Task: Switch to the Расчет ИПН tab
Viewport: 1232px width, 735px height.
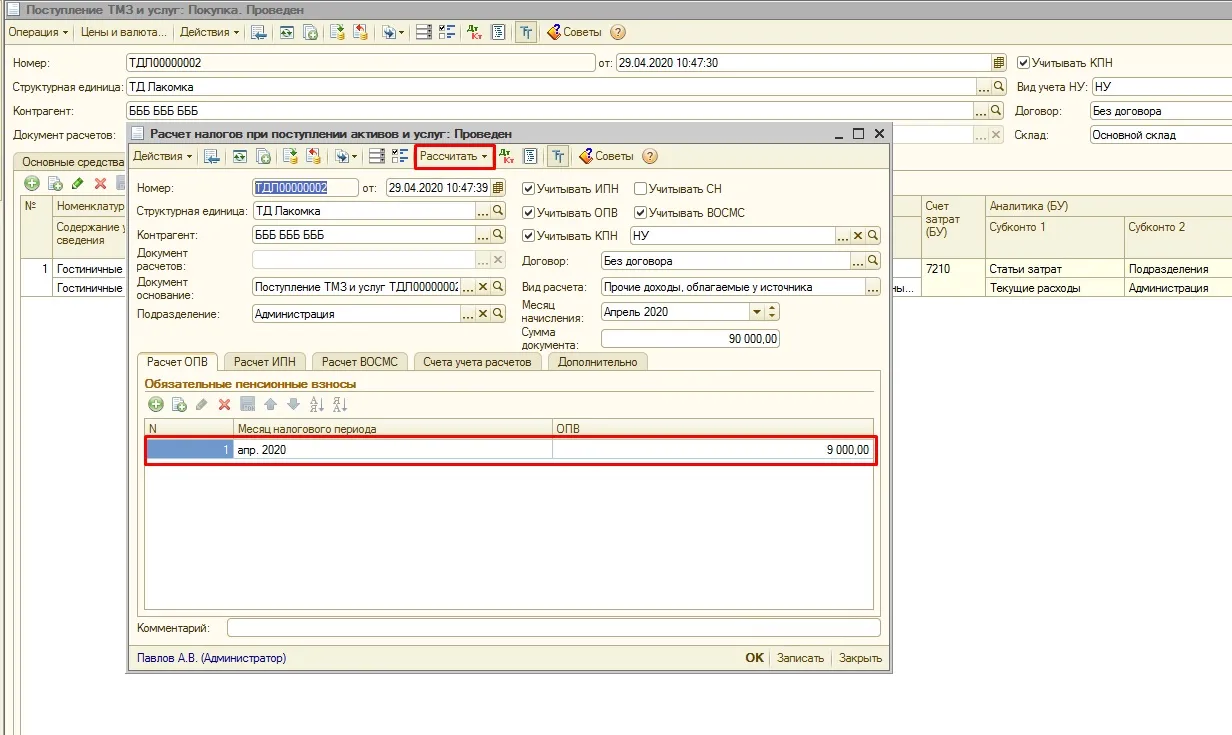Action: [267, 362]
